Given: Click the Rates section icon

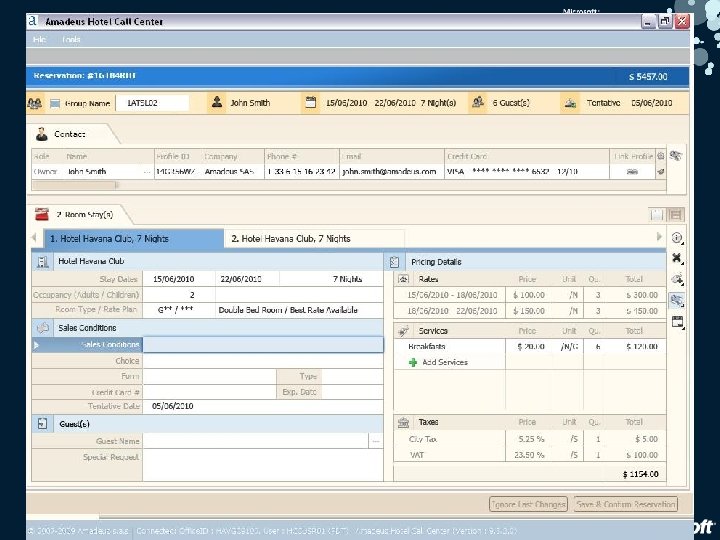Looking at the screenshot, I should point(403,279).
